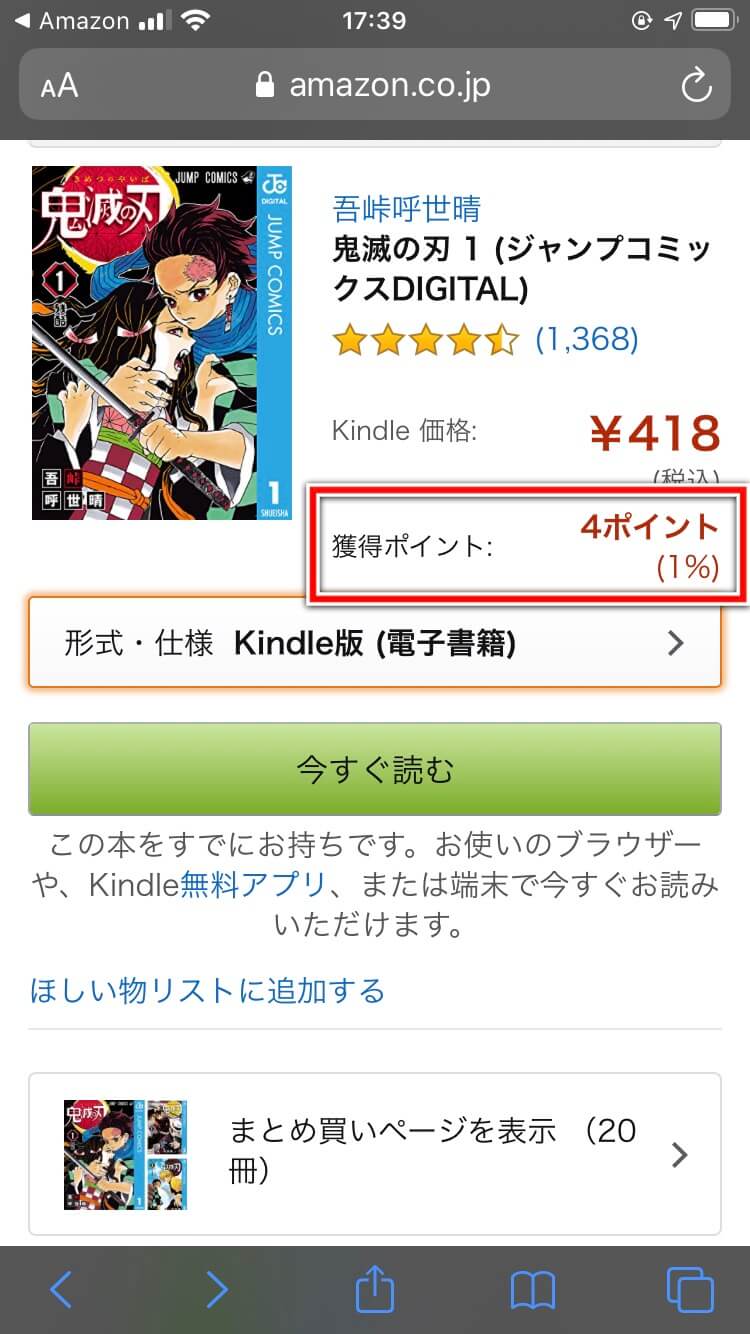The width and height of the screenshot is (750, 1334).
Task: Open author link 吾峠呼世晴
Action: coord(406,208)
